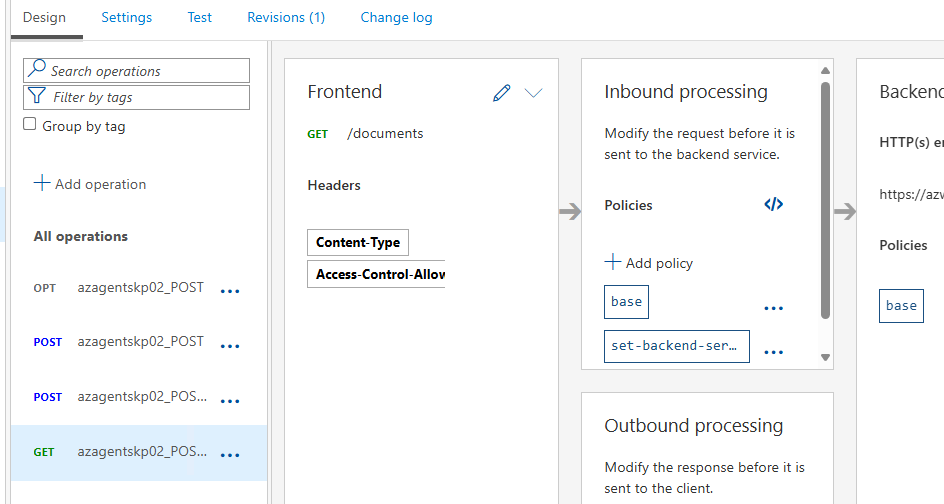The height and width of the screenshot is (504, 944).
Task: Click the Search operations input field
Action: pos(137,70)
